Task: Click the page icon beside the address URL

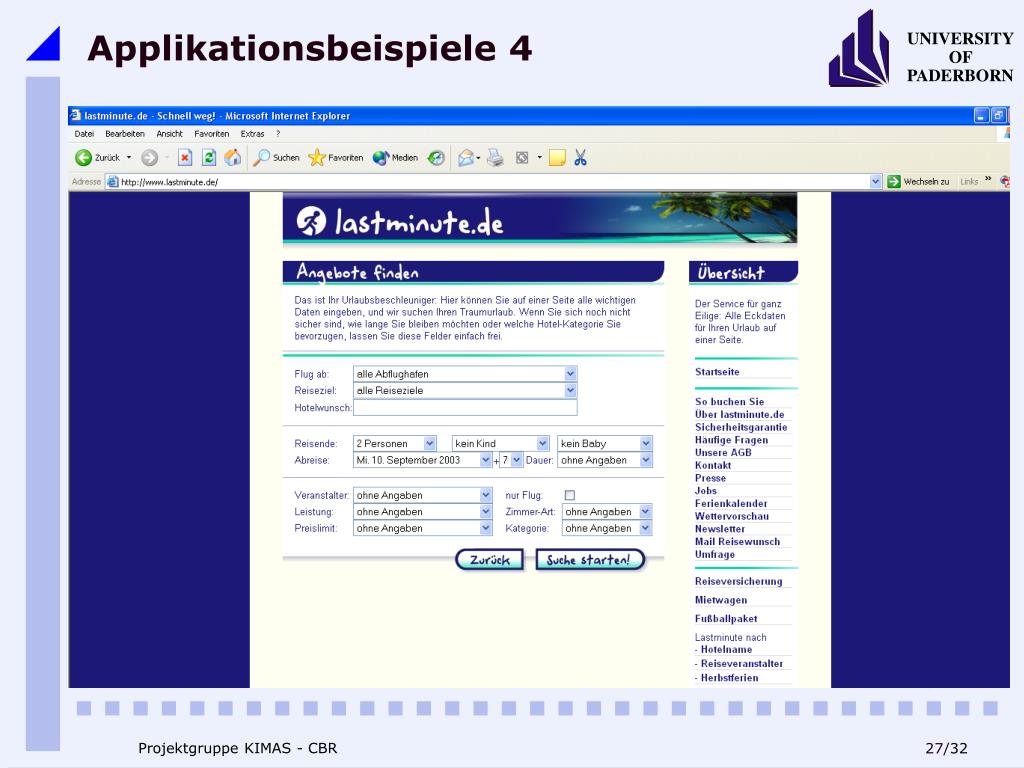Action: (112, 182)
